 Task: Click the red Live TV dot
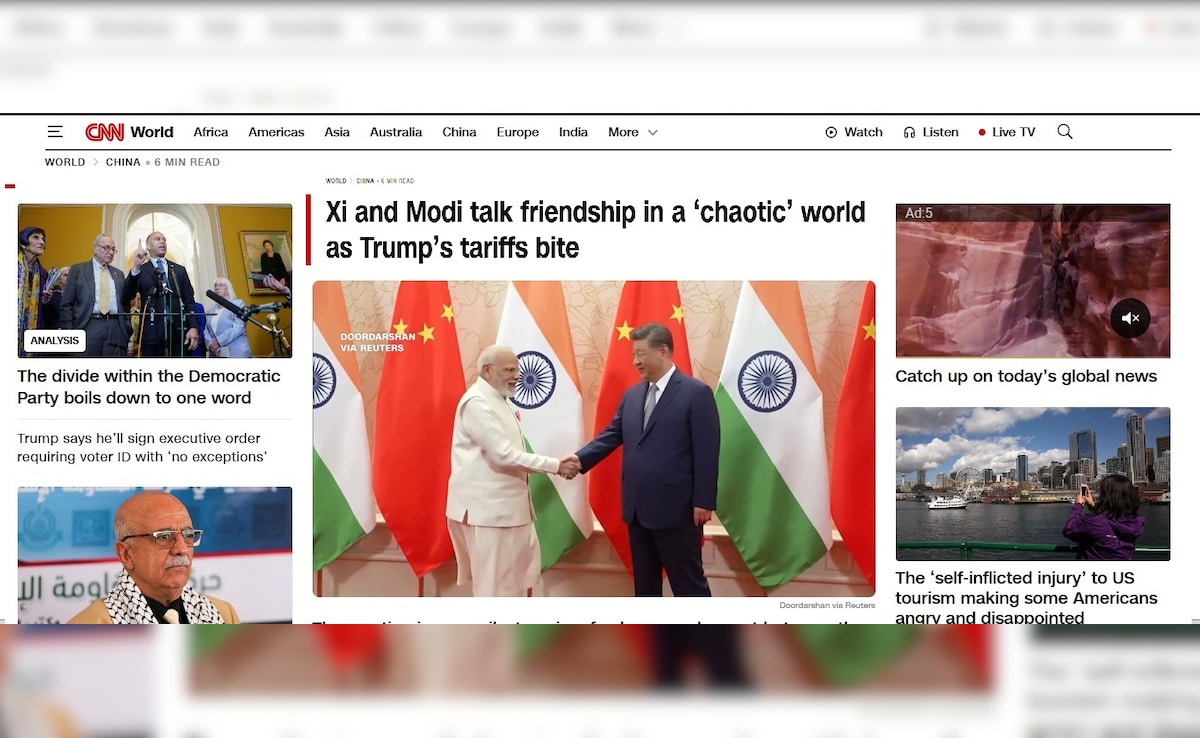982,132
